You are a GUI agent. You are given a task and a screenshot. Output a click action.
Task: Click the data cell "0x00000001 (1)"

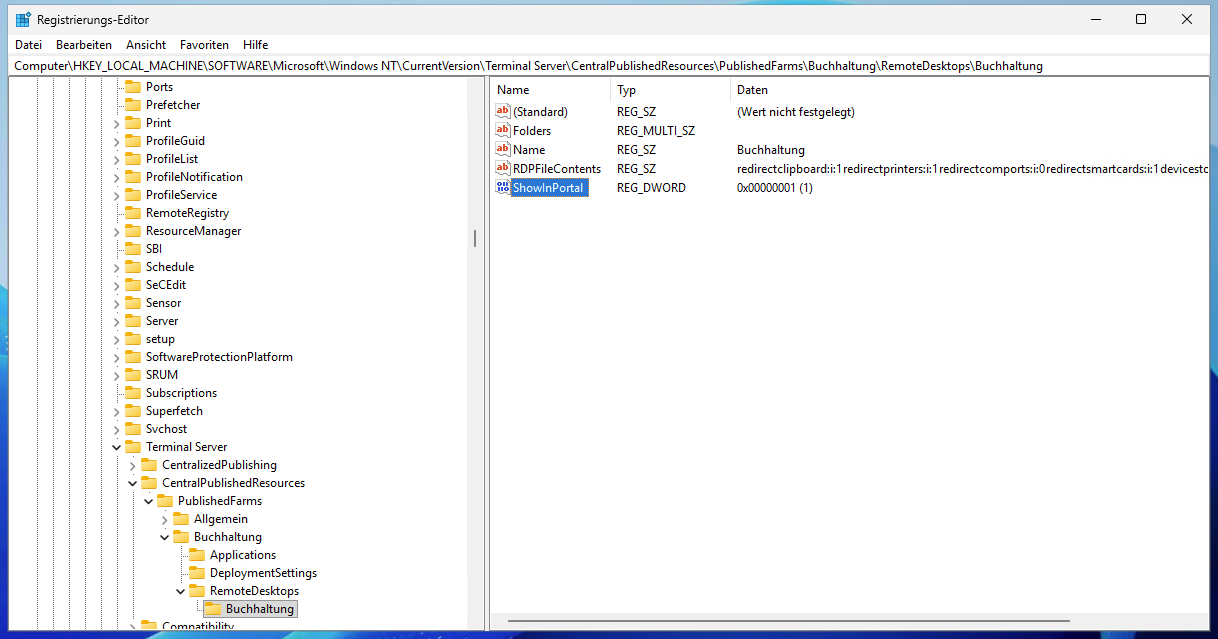pyautogui.click(x=775, y=188)
